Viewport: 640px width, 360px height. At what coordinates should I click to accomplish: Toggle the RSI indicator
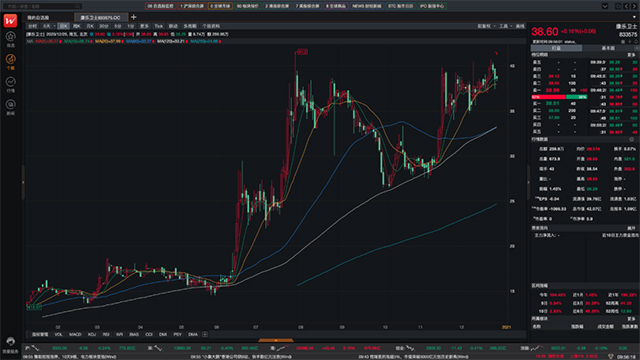[106, 334]
